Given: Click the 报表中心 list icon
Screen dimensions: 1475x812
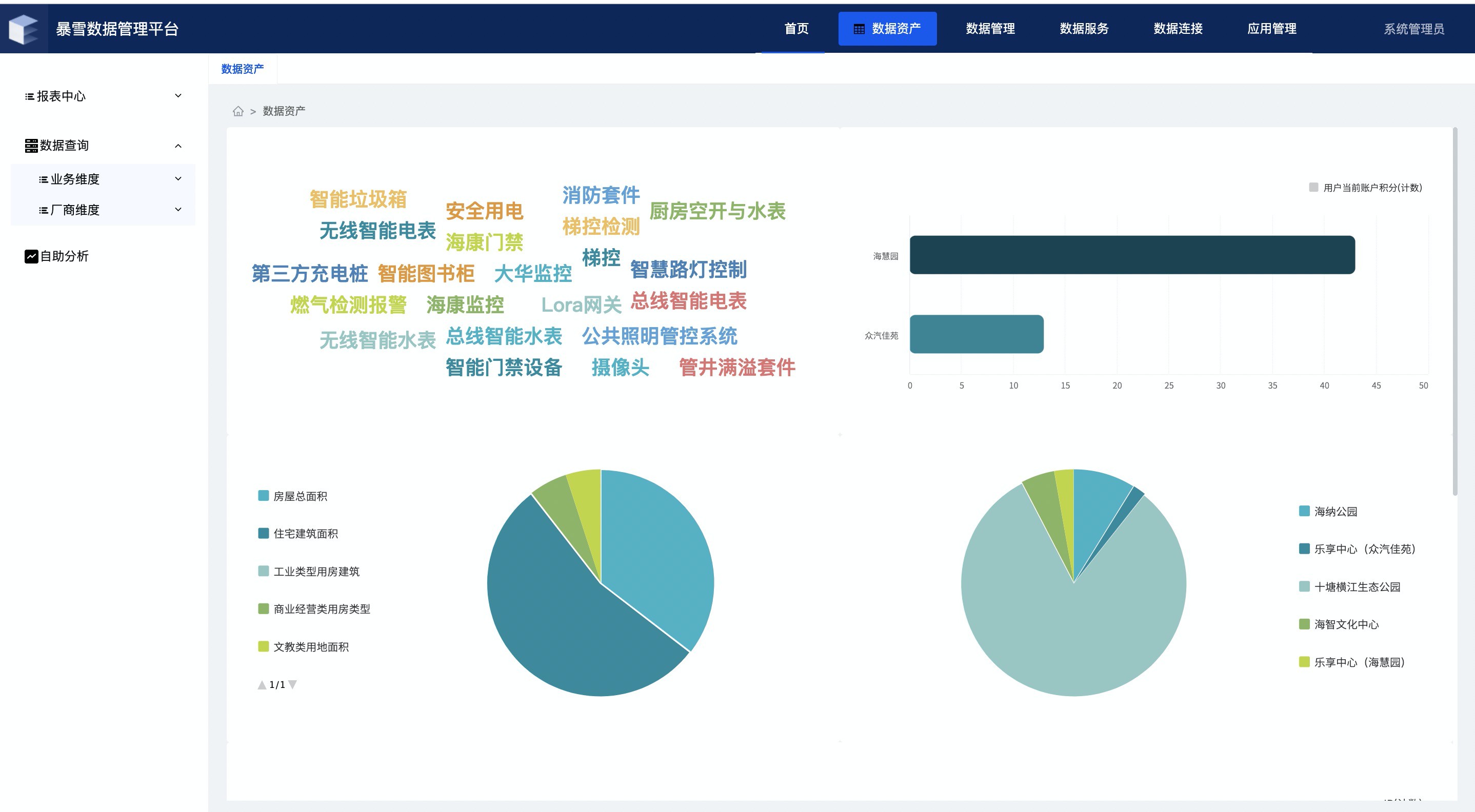Looking at the screenshot, I should pyautogui.click(x=29, y=97).
